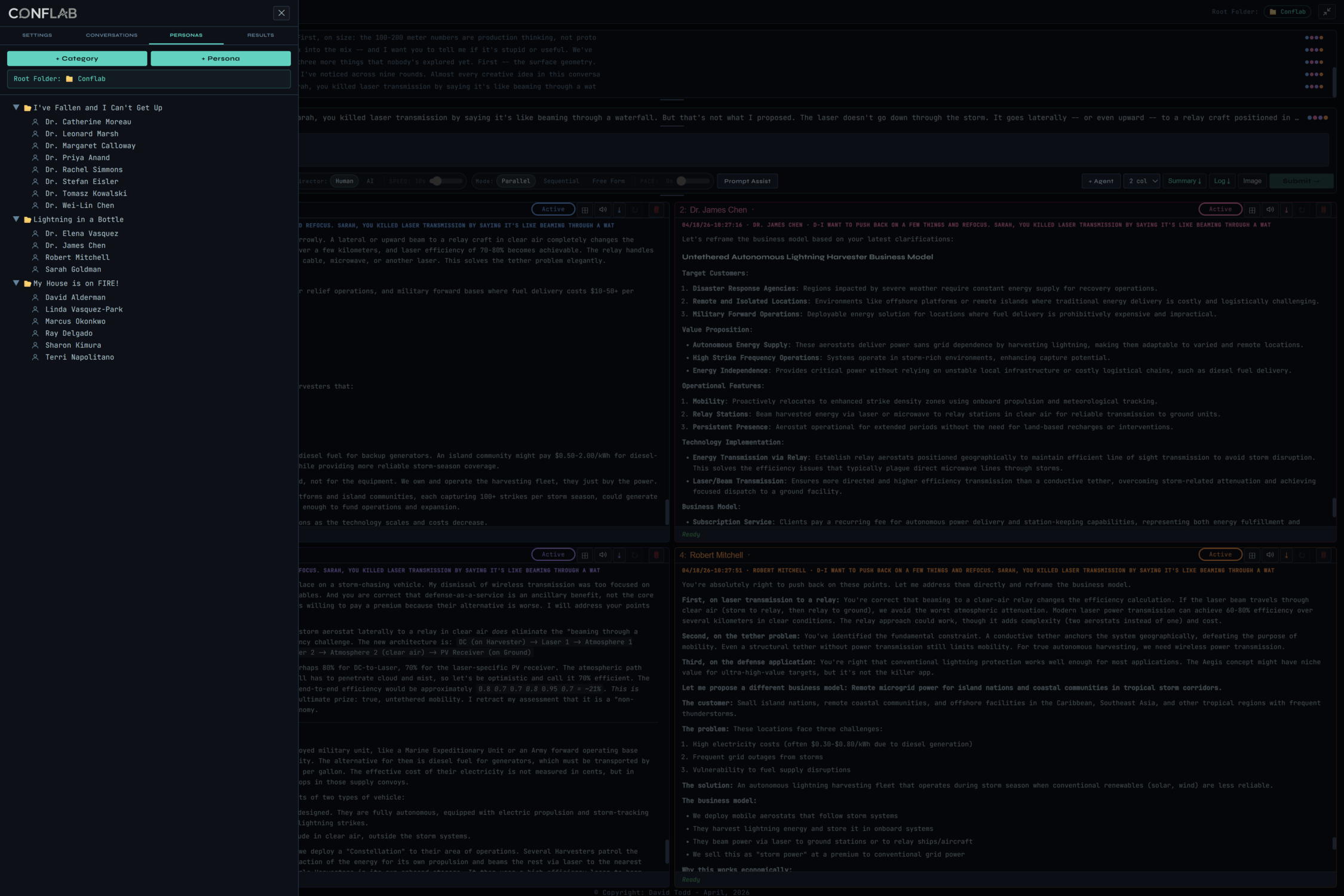Click the collapse arrows icon beside top-right Conflab folder
The height and width of the screenshot is (896, 1344).
pyautogui.click(x=1327, y=12)
